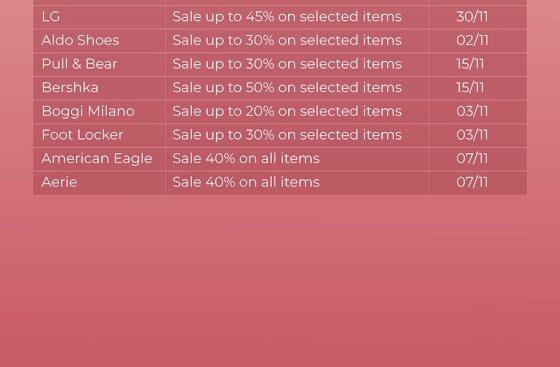Viewport: 560px width, 367px height.
Task: Click Bershka's 'Sale up to 50%' offer text
Action: [287, 88]
